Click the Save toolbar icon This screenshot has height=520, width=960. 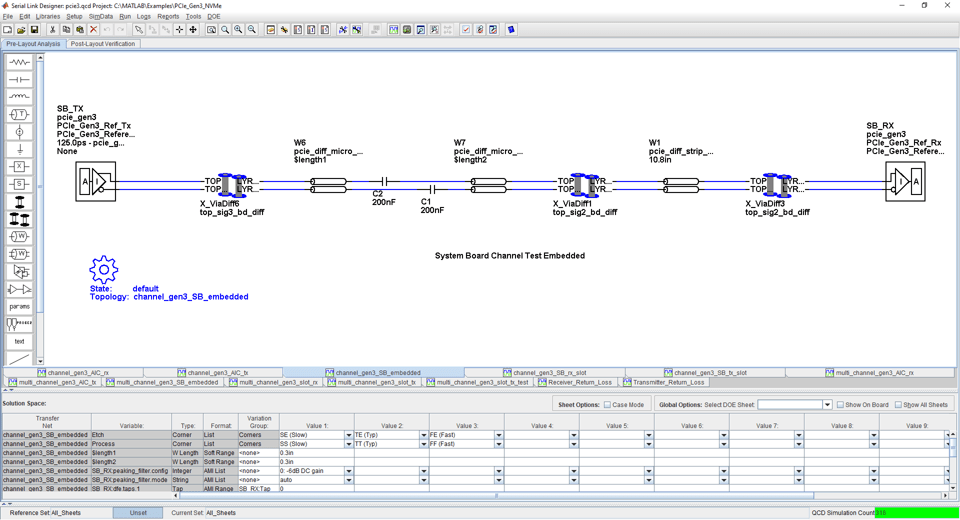pyautogui.click(x=34, y=30)
